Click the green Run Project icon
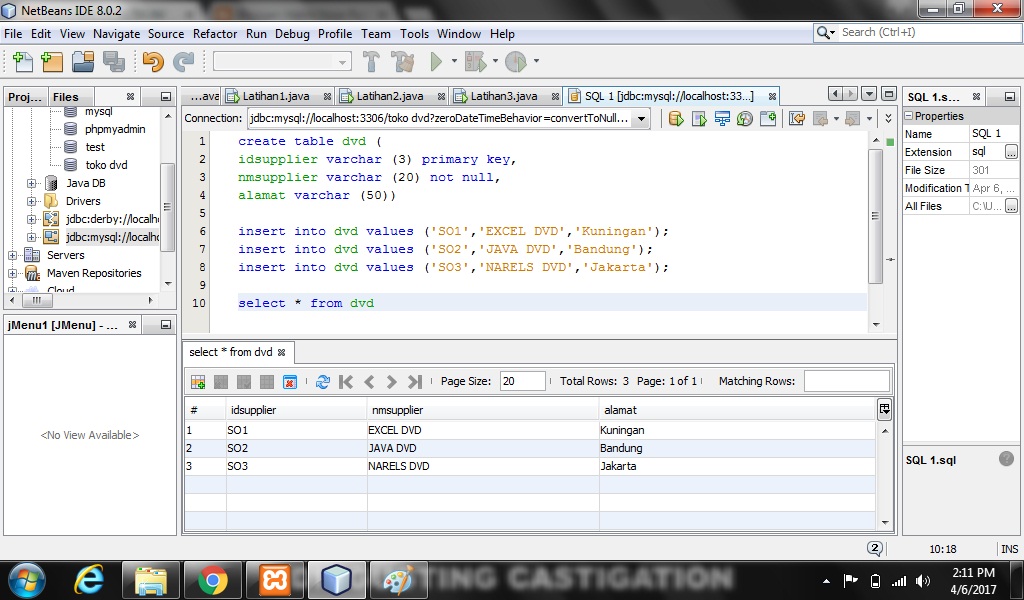Screen dimensions: 1024x600 [x=436, y=61]
